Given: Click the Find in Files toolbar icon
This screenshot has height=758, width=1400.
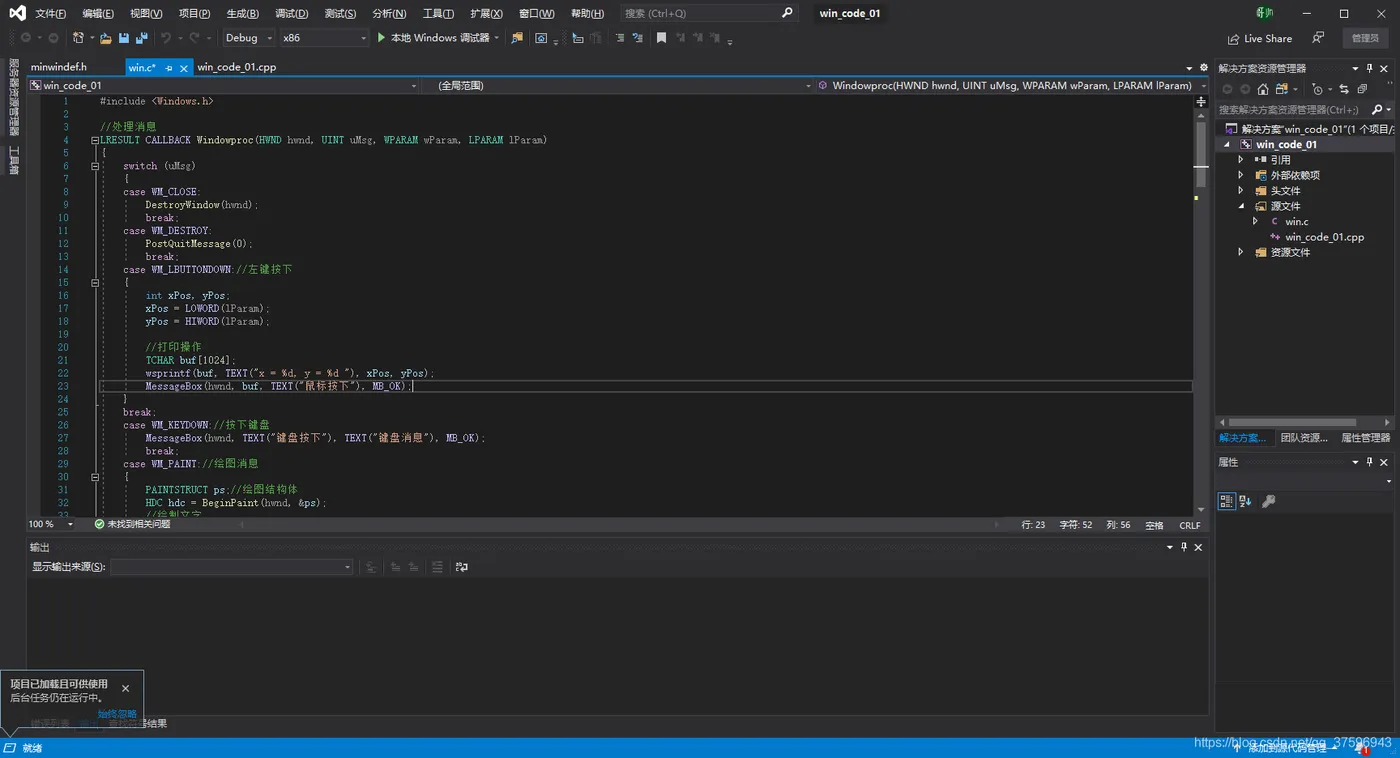Looking at the screenshot, I should pos(517,38).
